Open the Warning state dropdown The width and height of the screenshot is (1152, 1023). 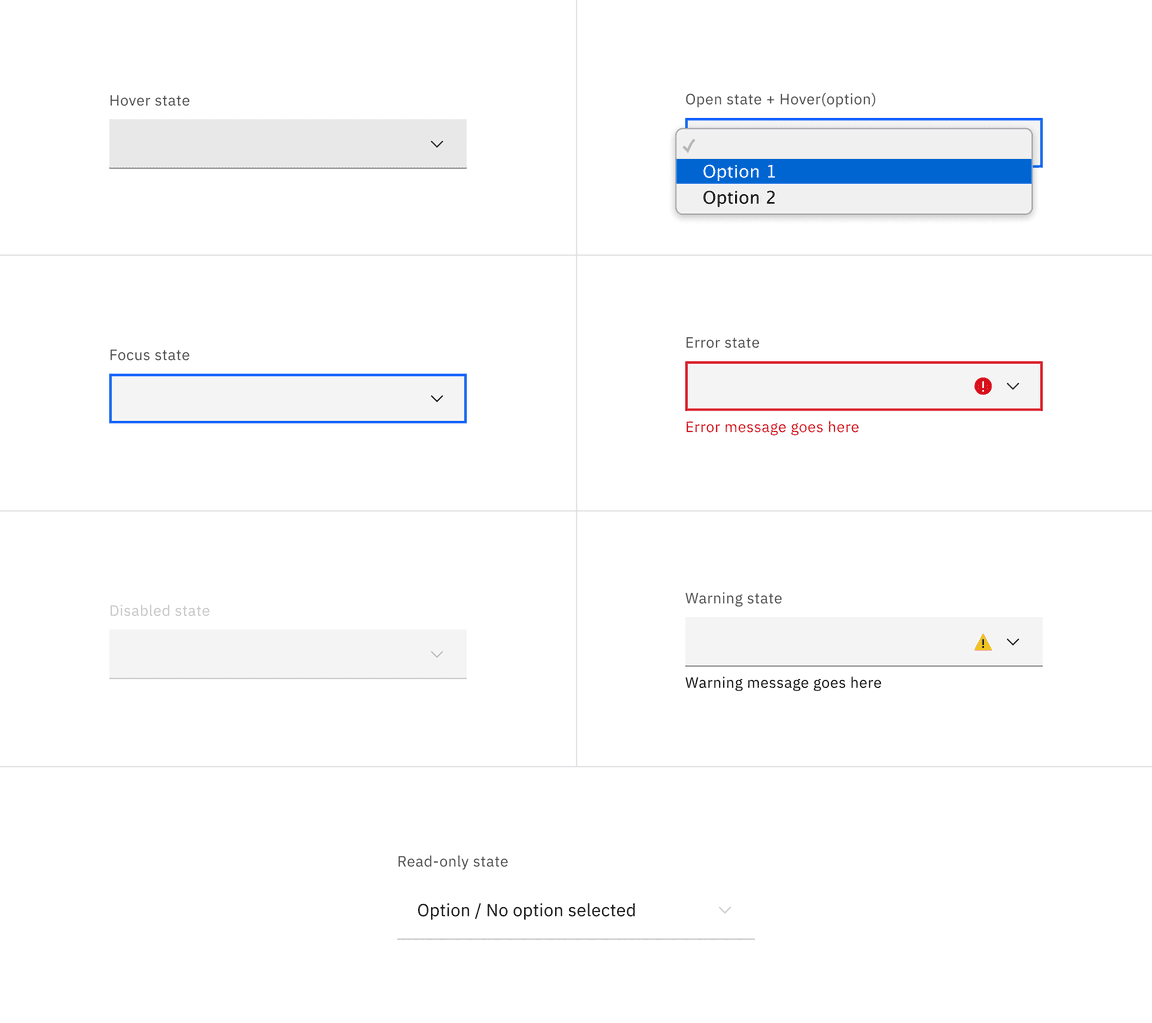point(863,641)
